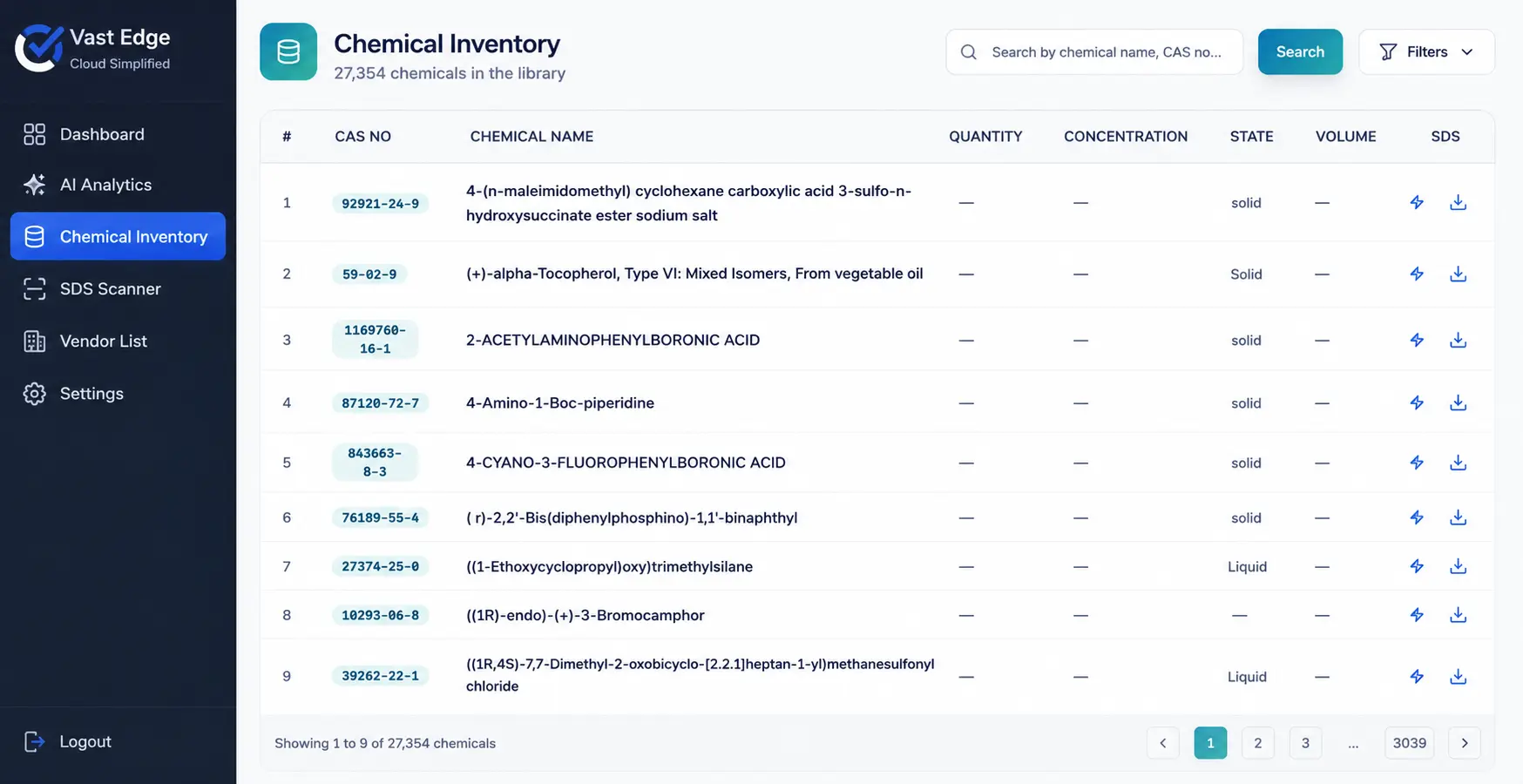This screenshot has width=1523, height=784.
Task: Go to previous page arrow
Action: point(1163,743)
